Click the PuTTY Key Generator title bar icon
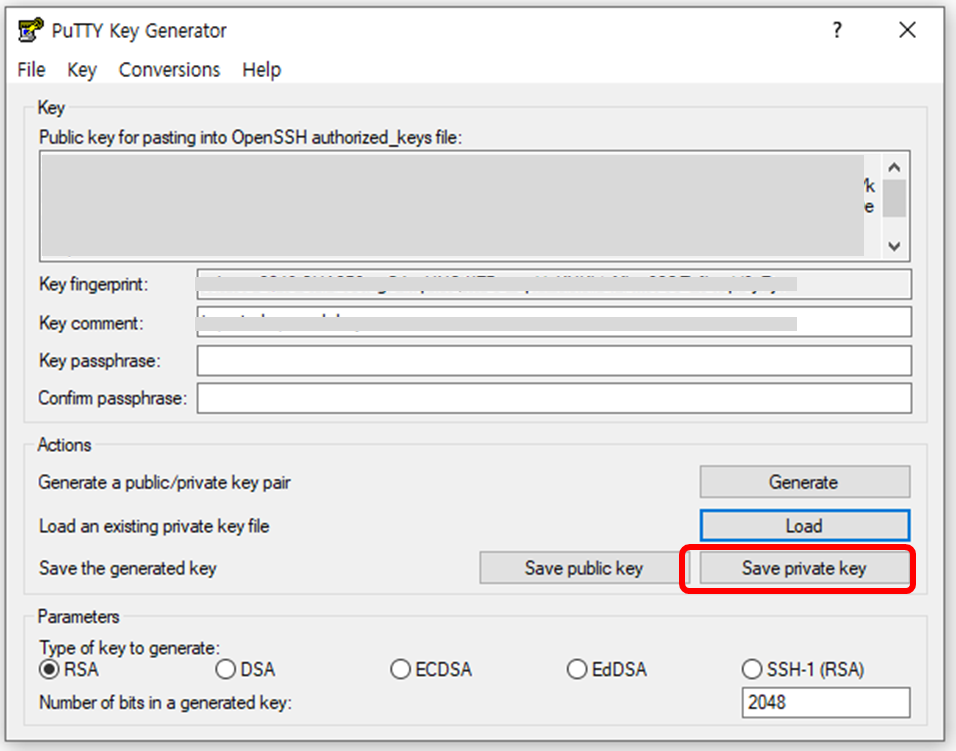 pos(30,30)
